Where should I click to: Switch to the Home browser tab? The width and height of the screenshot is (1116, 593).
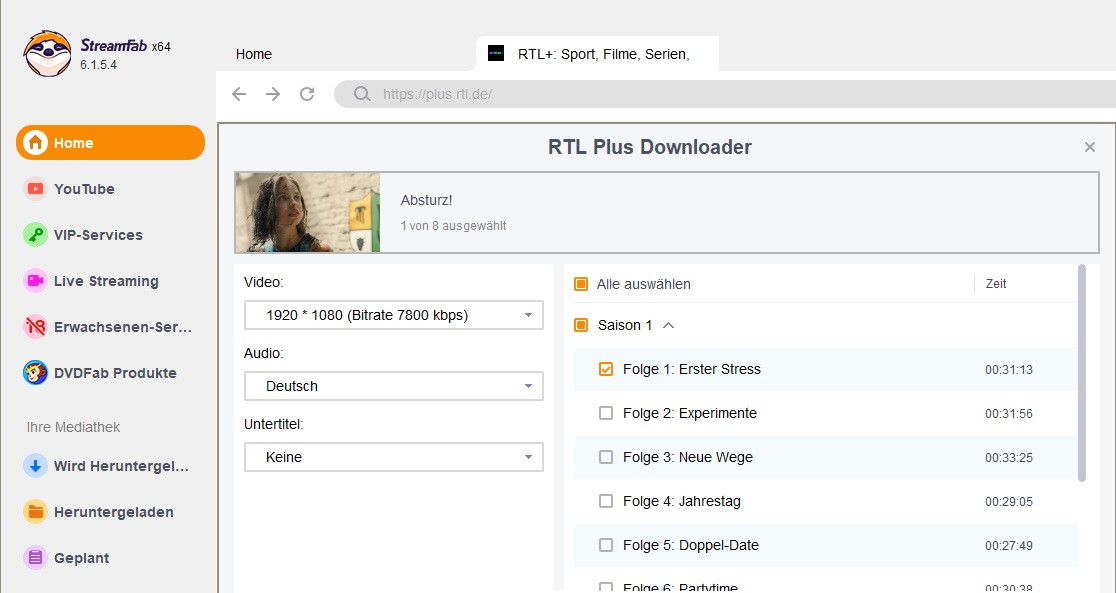pyautogui.click(x=254, y=54)
